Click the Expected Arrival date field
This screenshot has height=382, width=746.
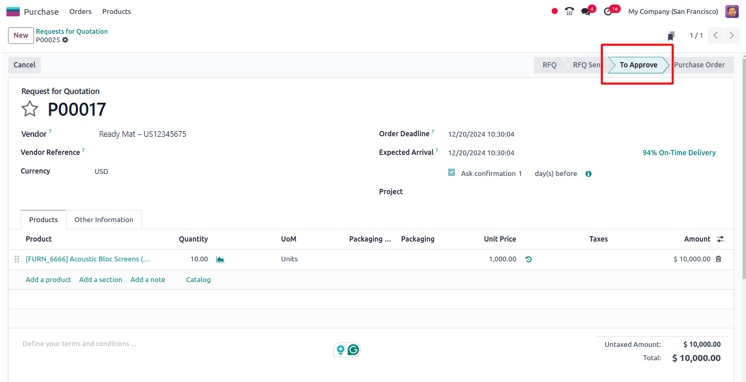pos(481,153)
